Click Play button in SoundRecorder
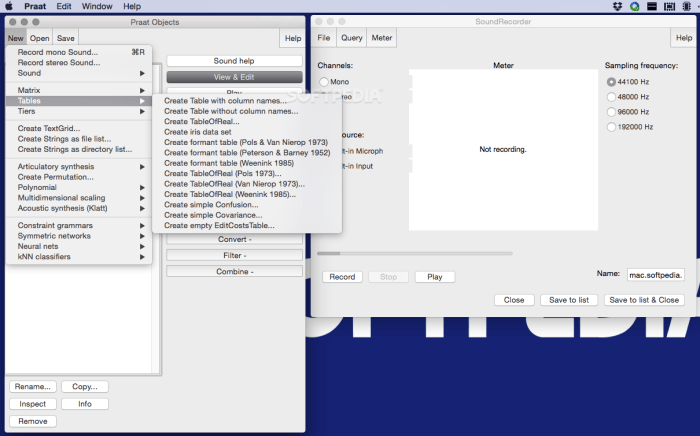The height and width of the screenshot is (436, 700). click(435, 277)
